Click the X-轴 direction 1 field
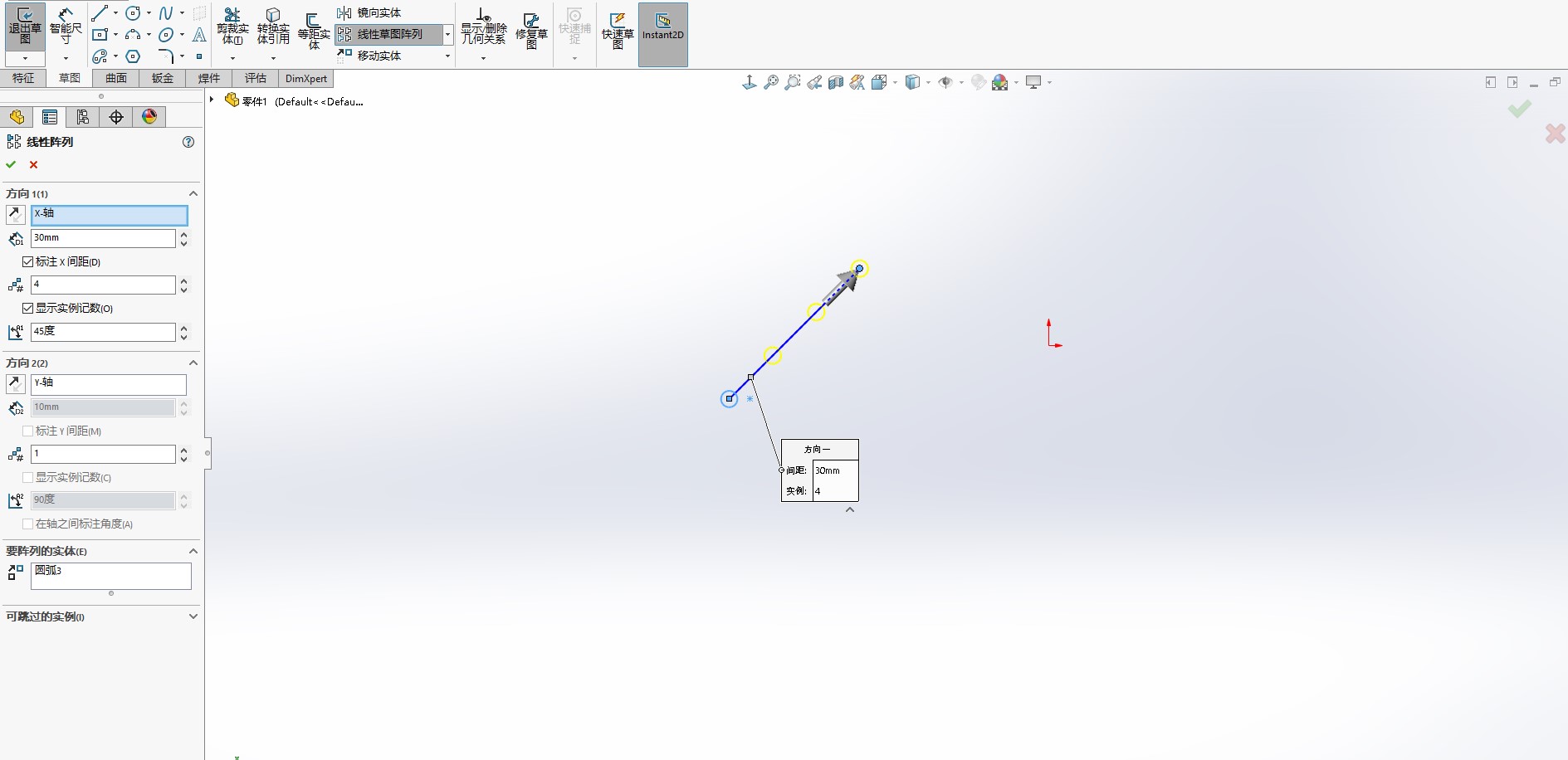The height and width of the screenshot is (760, 1568). pos(110,215)
